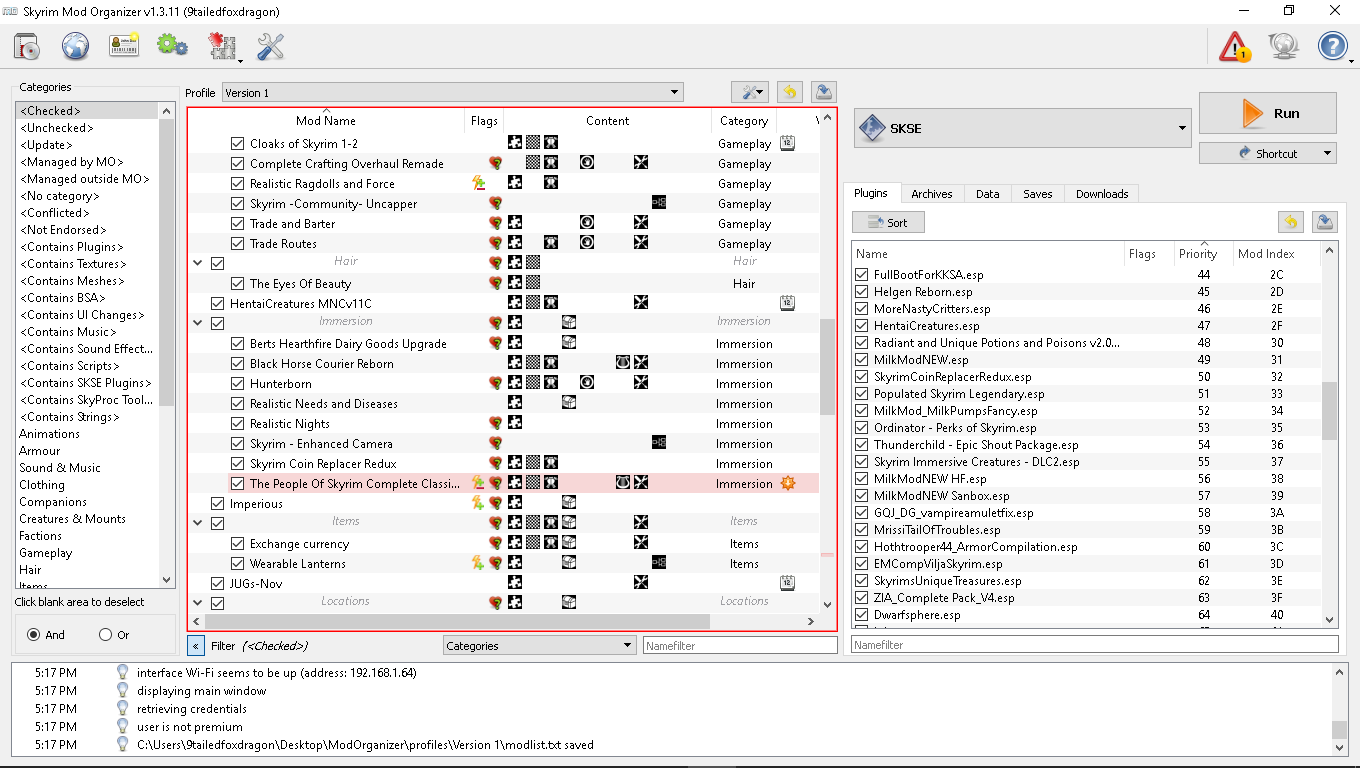The image size is (1360, 768).
Task: Click the mod list Namefilter field
Action: click(x=740, y=646)
